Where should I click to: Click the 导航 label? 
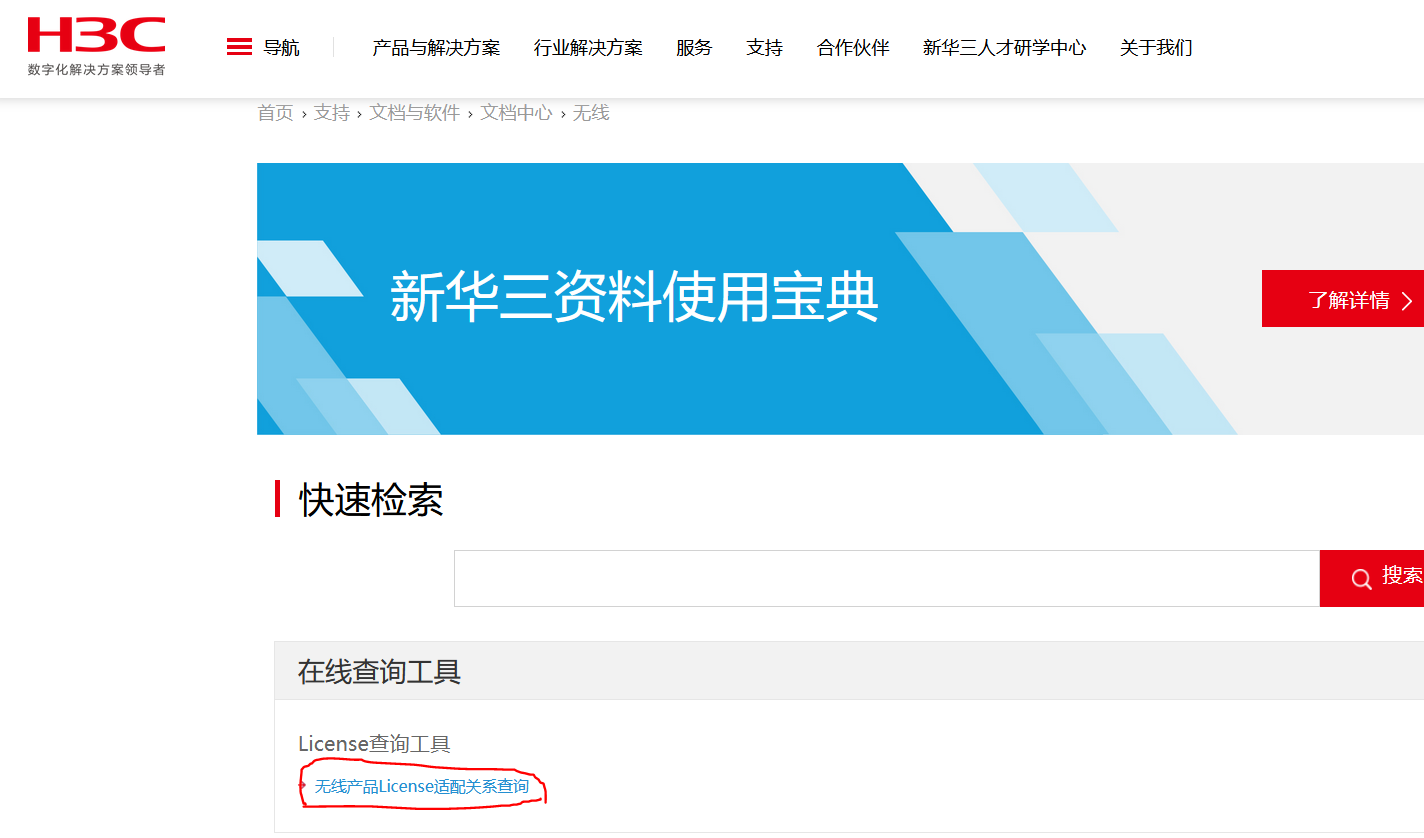click(x=281, y=47)
